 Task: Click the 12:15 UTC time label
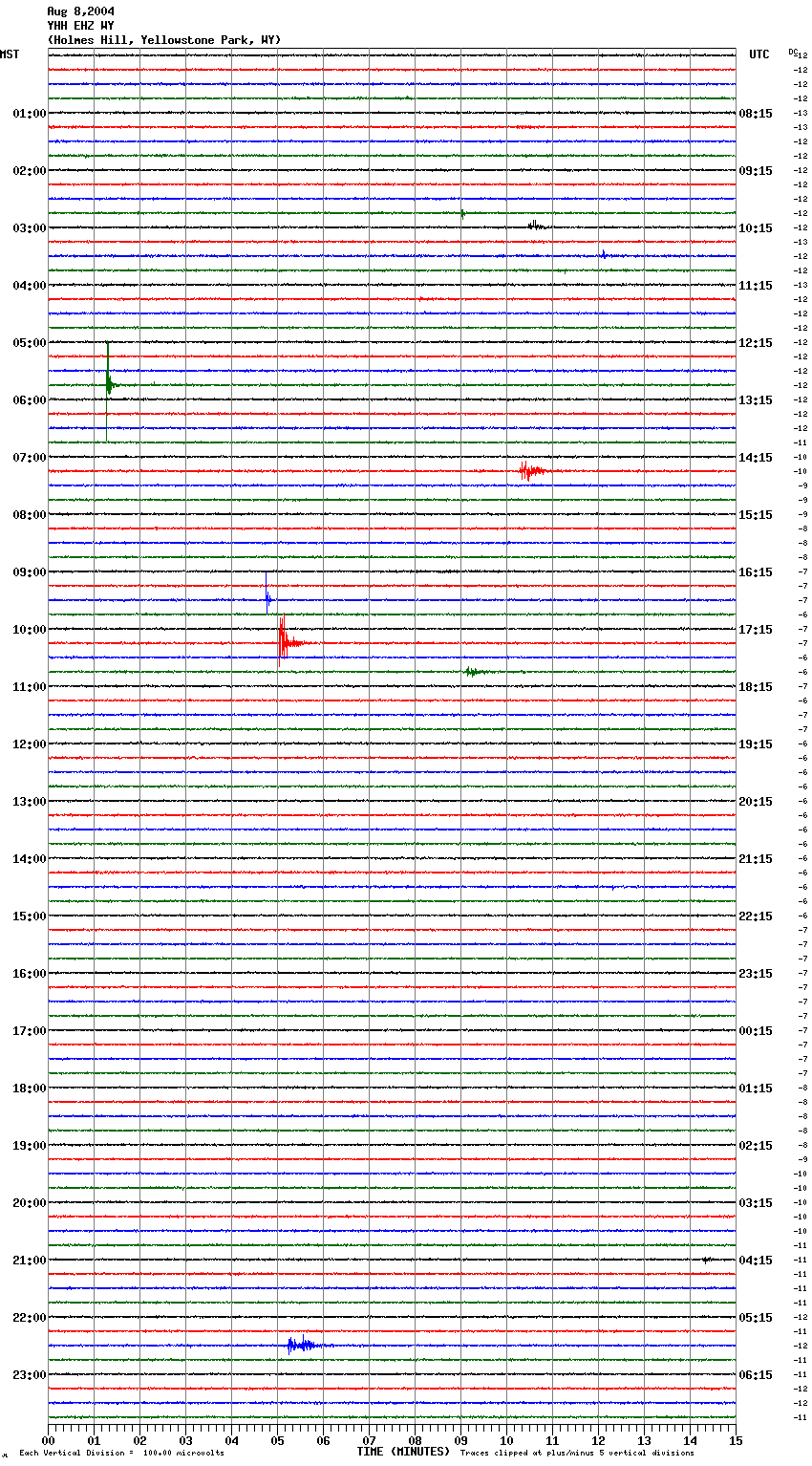756,343
